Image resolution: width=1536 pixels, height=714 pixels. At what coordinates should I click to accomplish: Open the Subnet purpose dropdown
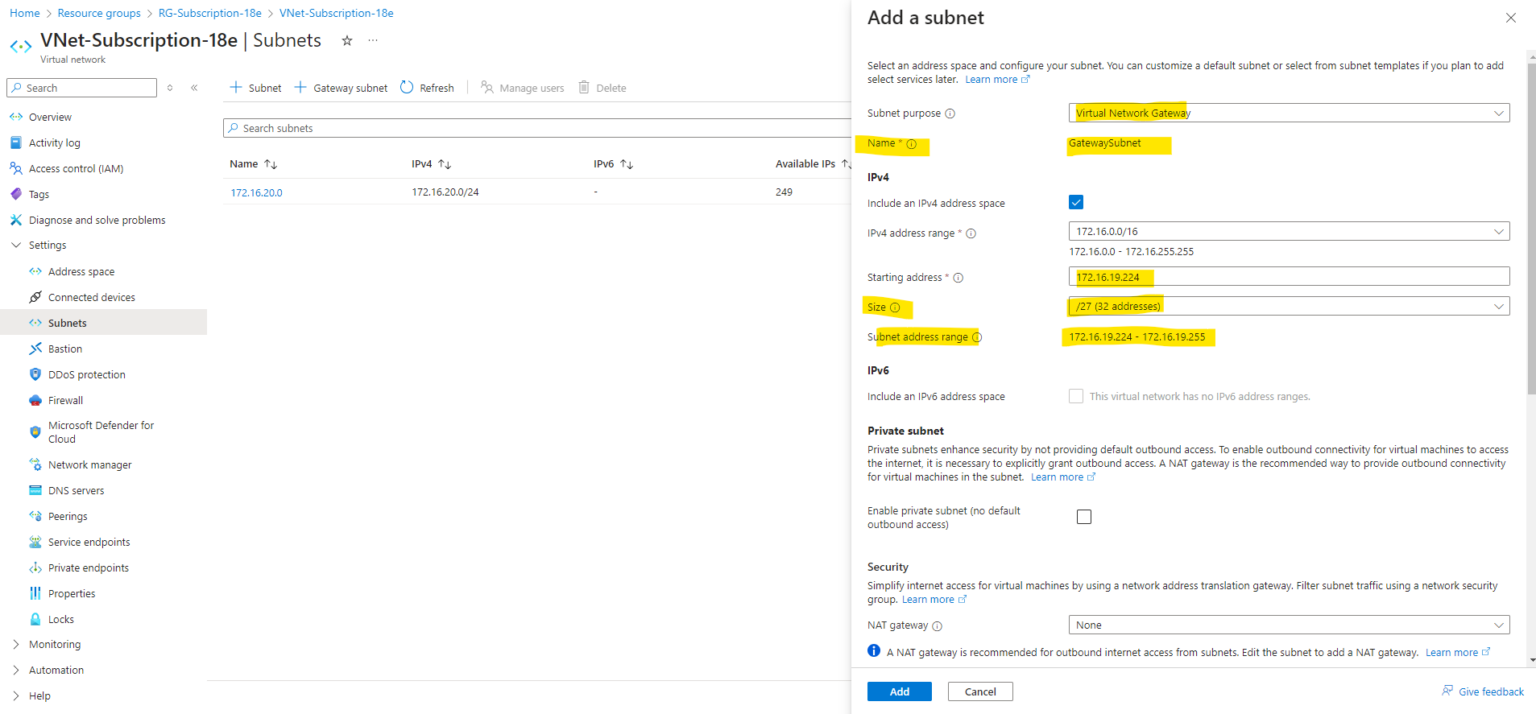1288,112
